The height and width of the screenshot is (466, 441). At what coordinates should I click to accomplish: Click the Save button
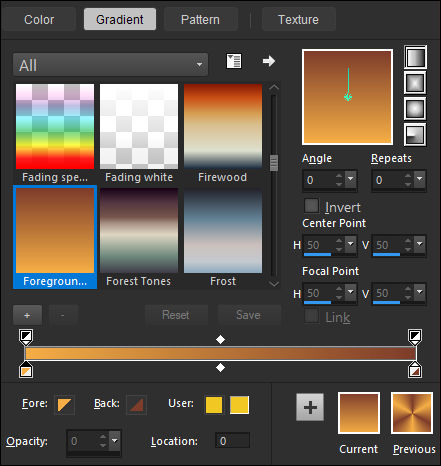click(x=249, y=315)
